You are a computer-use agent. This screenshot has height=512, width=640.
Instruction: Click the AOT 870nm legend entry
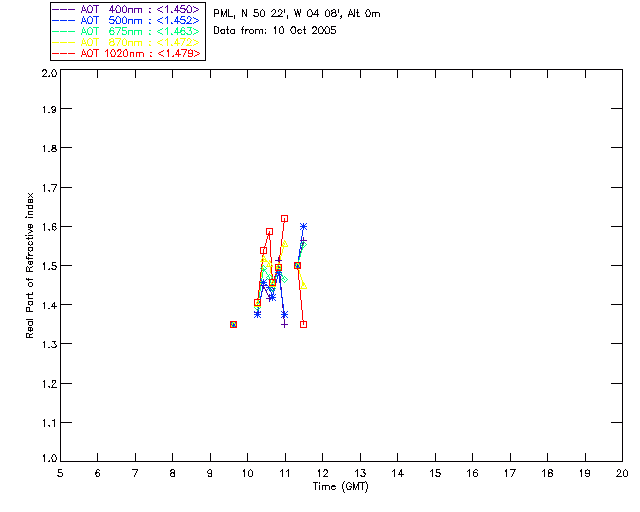pyautogui.click(x=127, y=42)
